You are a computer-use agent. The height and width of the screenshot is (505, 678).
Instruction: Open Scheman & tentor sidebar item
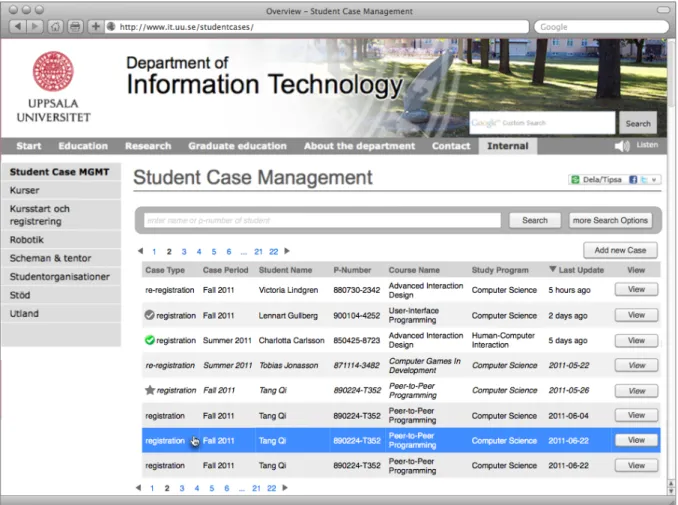tap(61, 258)
